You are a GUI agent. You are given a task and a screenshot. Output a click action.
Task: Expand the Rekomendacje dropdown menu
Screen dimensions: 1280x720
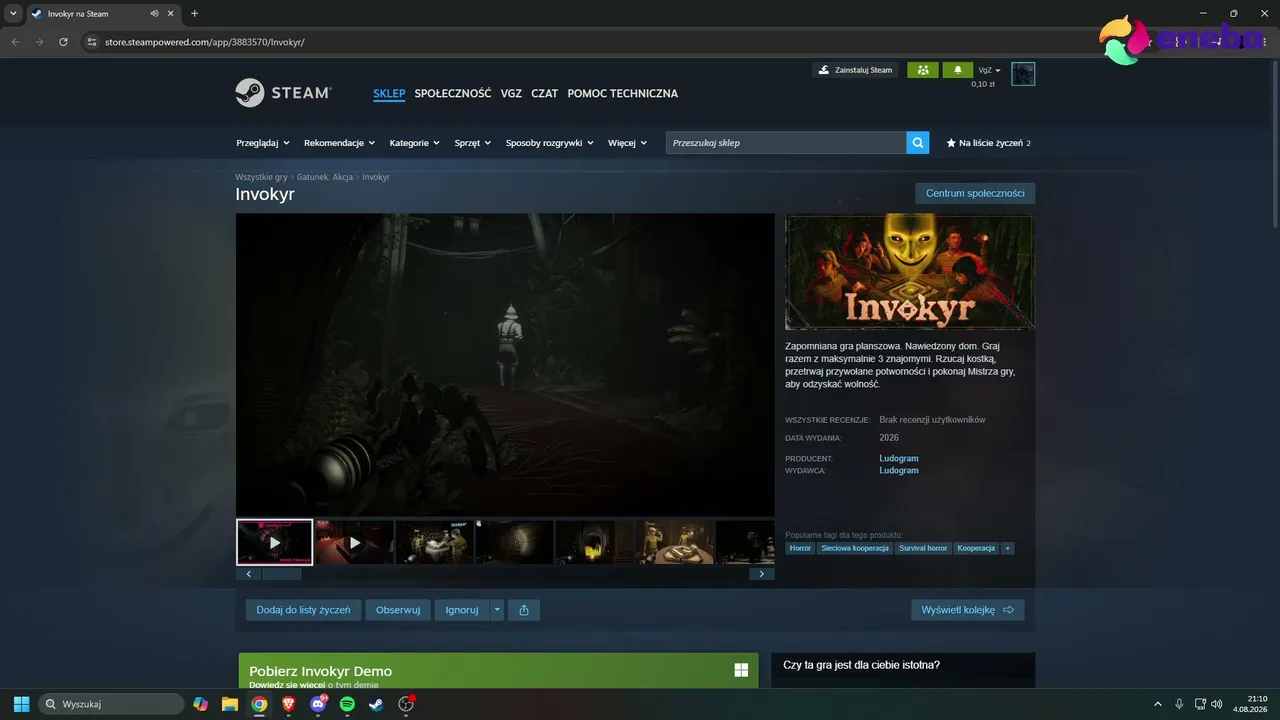(x=339, y=143)
